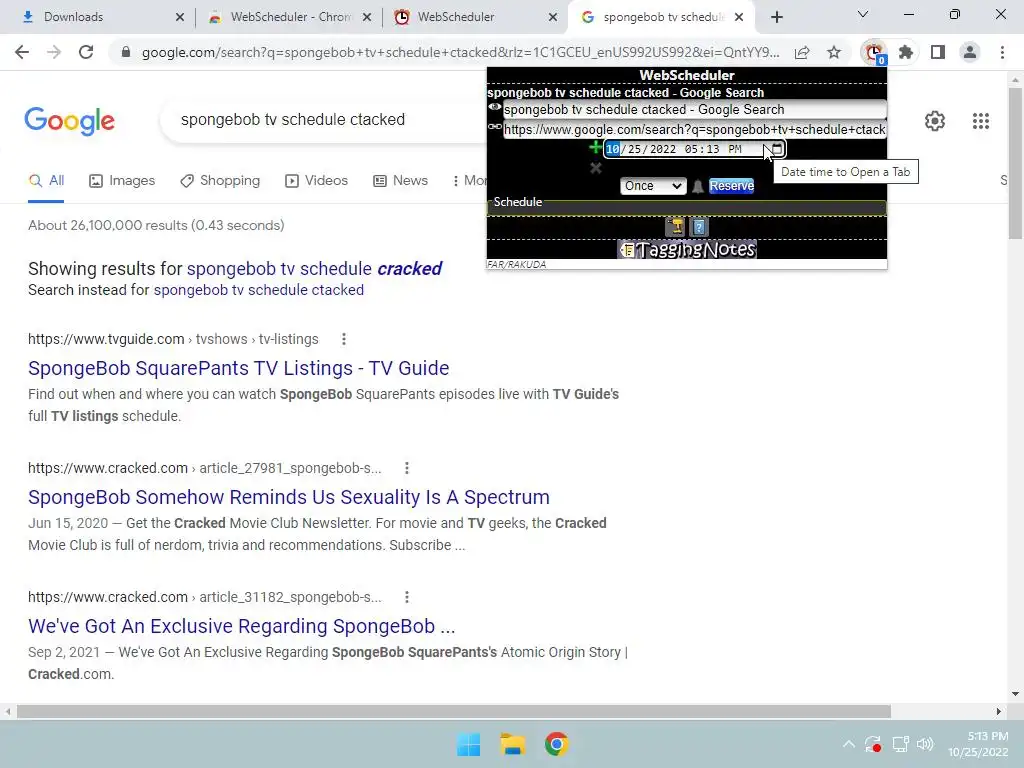
Task: Open the help question mark icon in WebScheduler
Action: coord(699,227)
